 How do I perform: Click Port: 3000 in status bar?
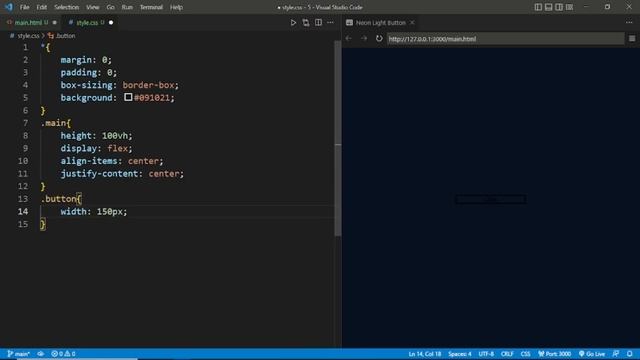pos(554,354)
